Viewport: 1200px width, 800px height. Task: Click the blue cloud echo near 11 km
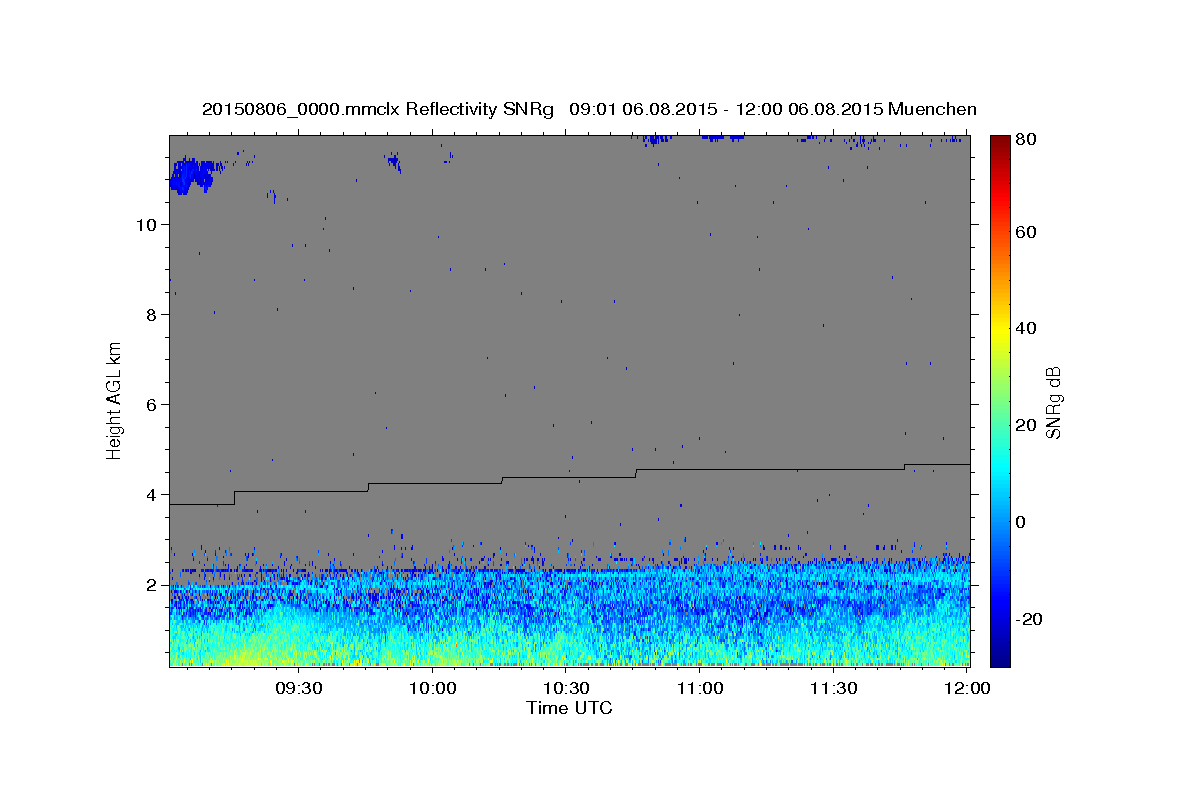click(191, 176)
